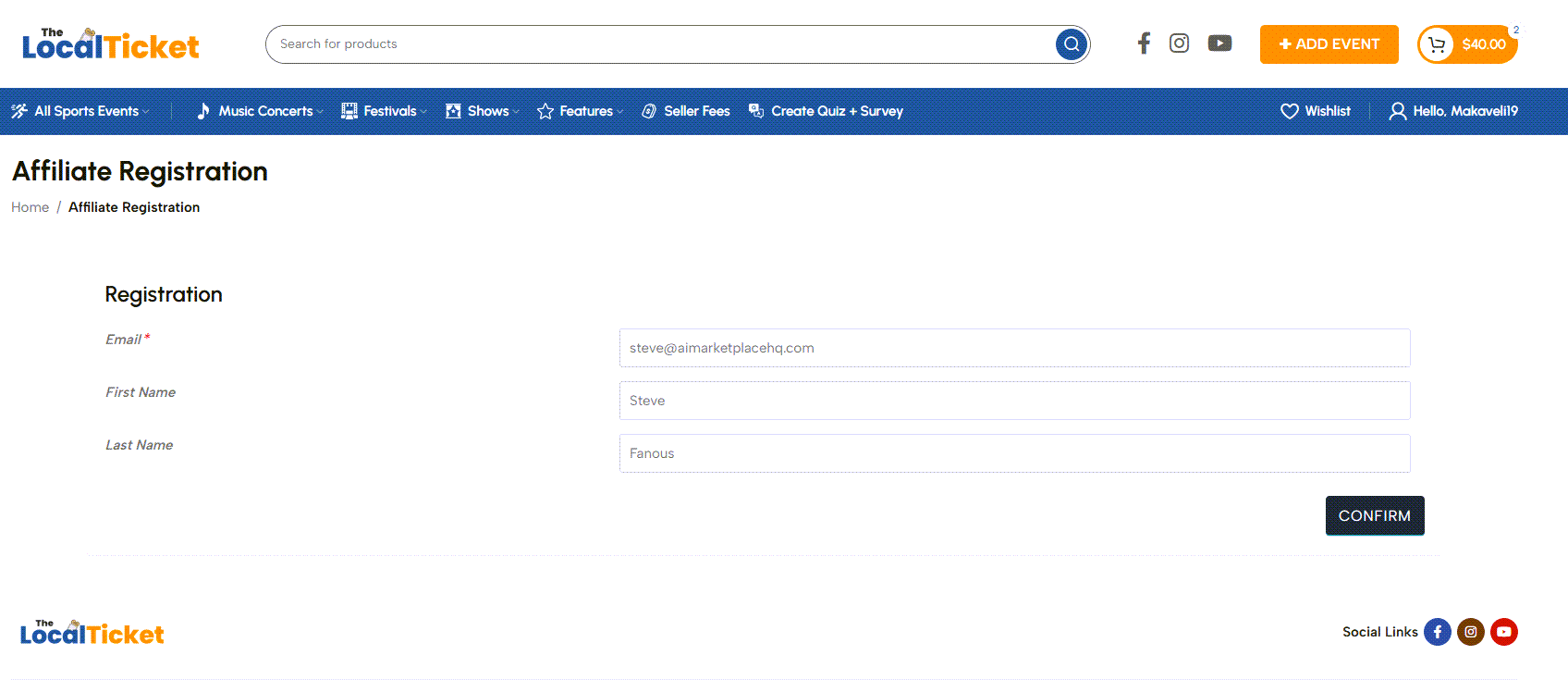Viewport: 1568px width, 680px height.
Task: Open the header Instagram icon
Action: 1180,43
